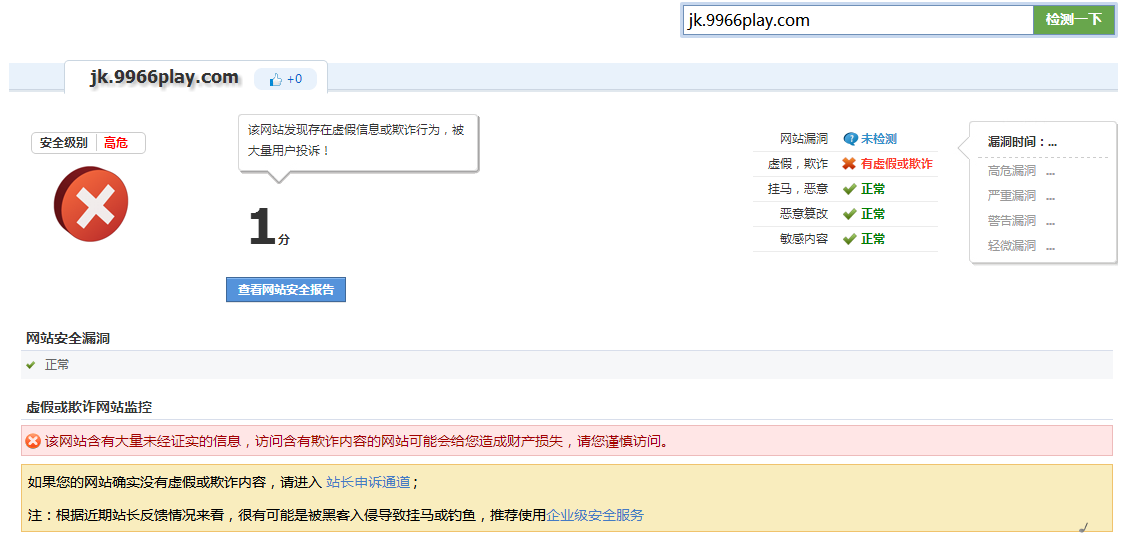
Task: Click the 虚假或欺诈网站监控 section heading
Action: click(x=89, y=408)
